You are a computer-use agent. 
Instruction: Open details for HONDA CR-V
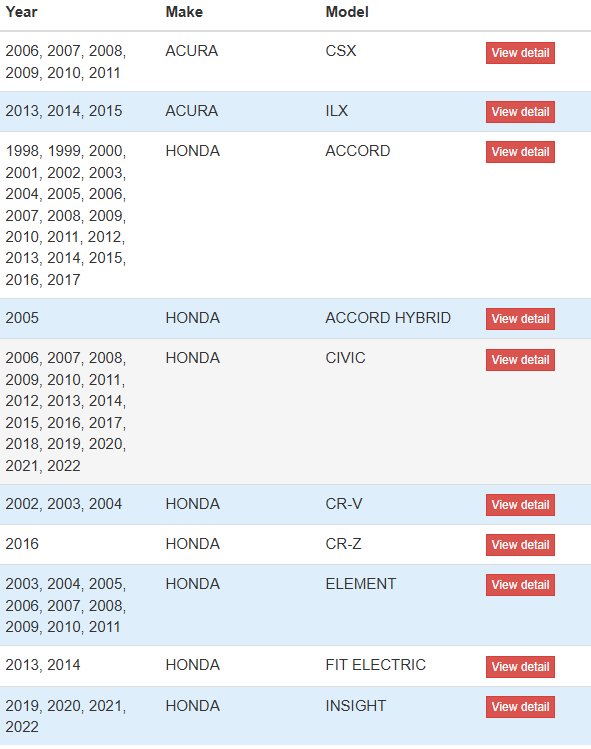click(520, 505)
